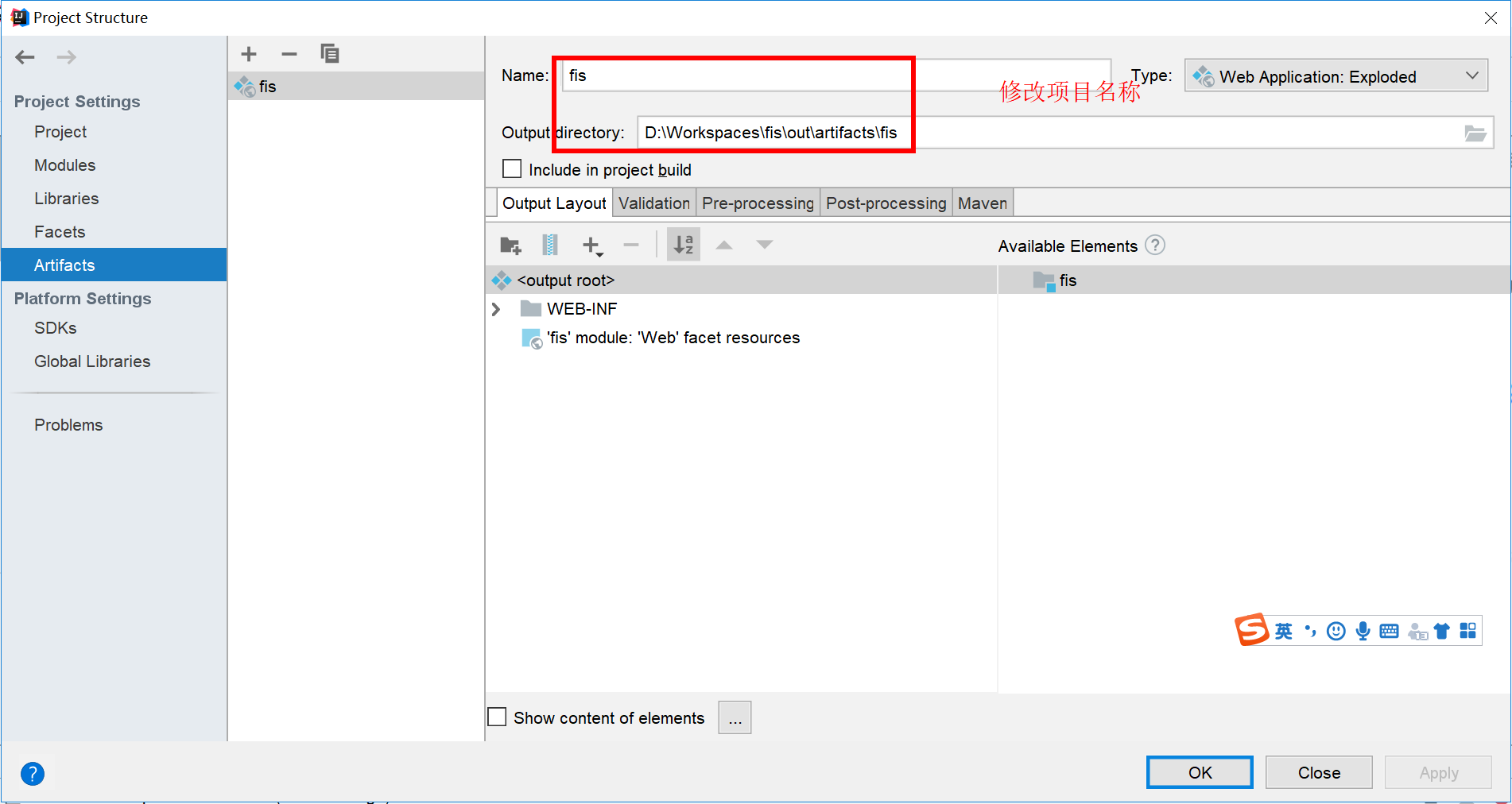This screenshot has width=1512, height=804.
Task: Expand the WEB-INF folder
Action: [x=496, y=309]
